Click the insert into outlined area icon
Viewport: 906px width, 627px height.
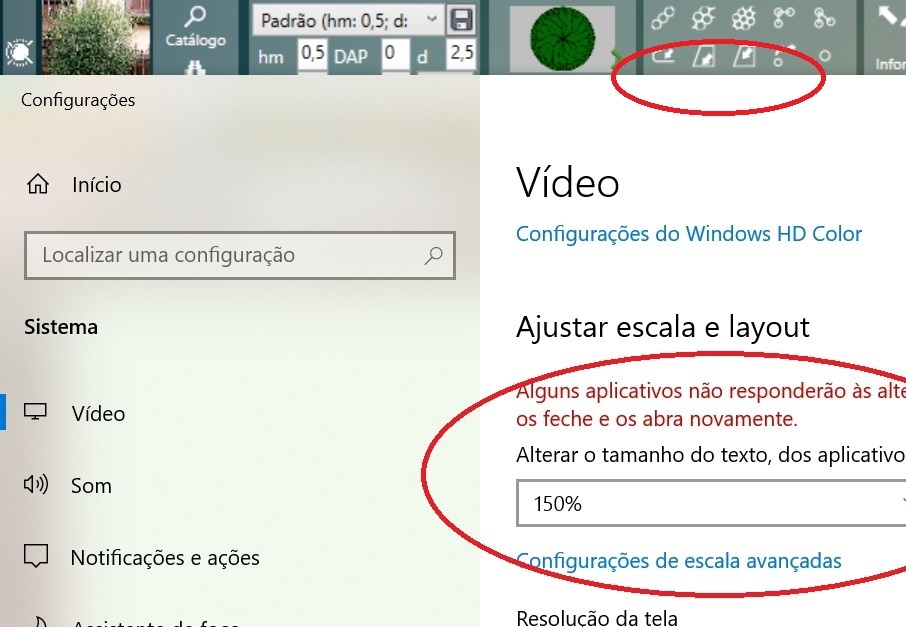pos(703,57)
